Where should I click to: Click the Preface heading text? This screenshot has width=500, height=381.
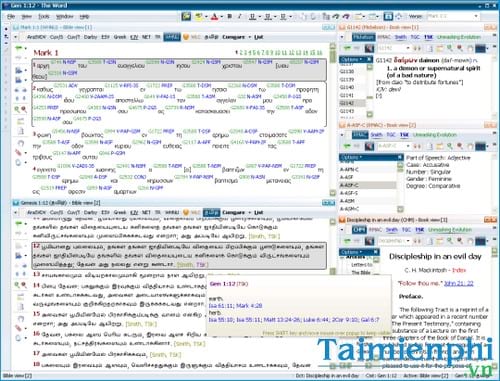(411, 296)
